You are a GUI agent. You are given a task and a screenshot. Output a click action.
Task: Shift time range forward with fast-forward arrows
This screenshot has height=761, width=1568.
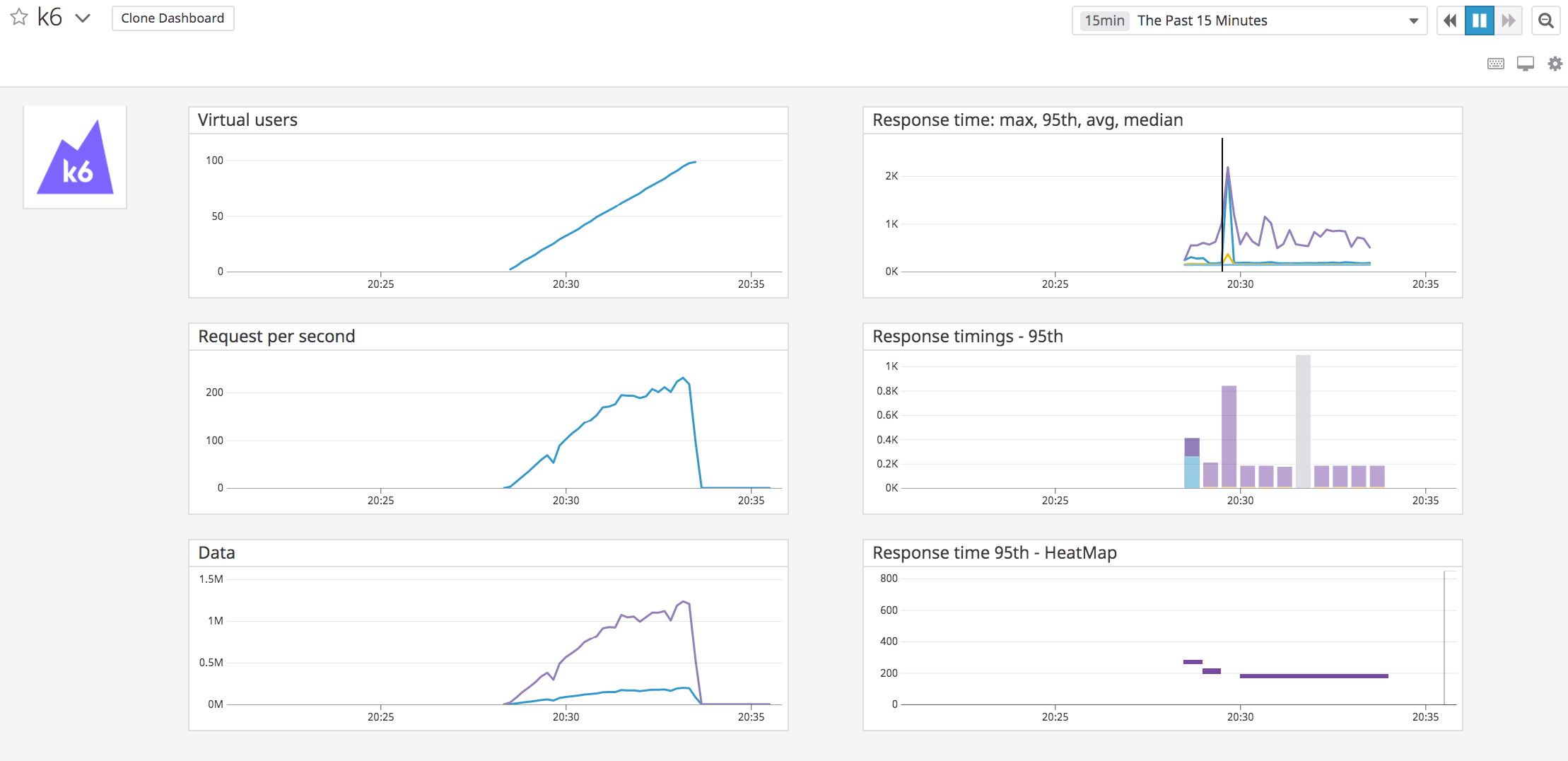(x=1509, y=20)
